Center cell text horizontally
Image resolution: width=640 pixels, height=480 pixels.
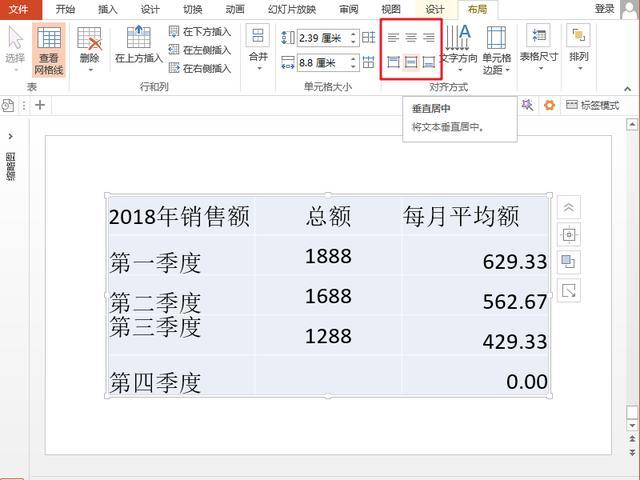coord(411,38)
